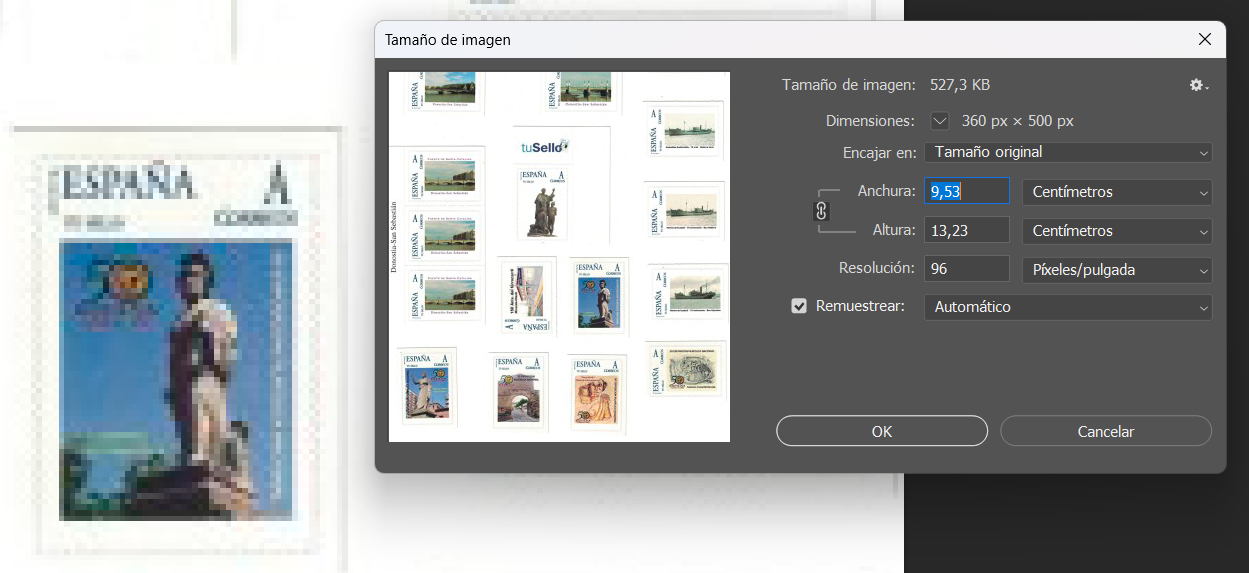Toggle the Remuestrear checkbox
The image size is (1249, 573).
pos(799,306)
